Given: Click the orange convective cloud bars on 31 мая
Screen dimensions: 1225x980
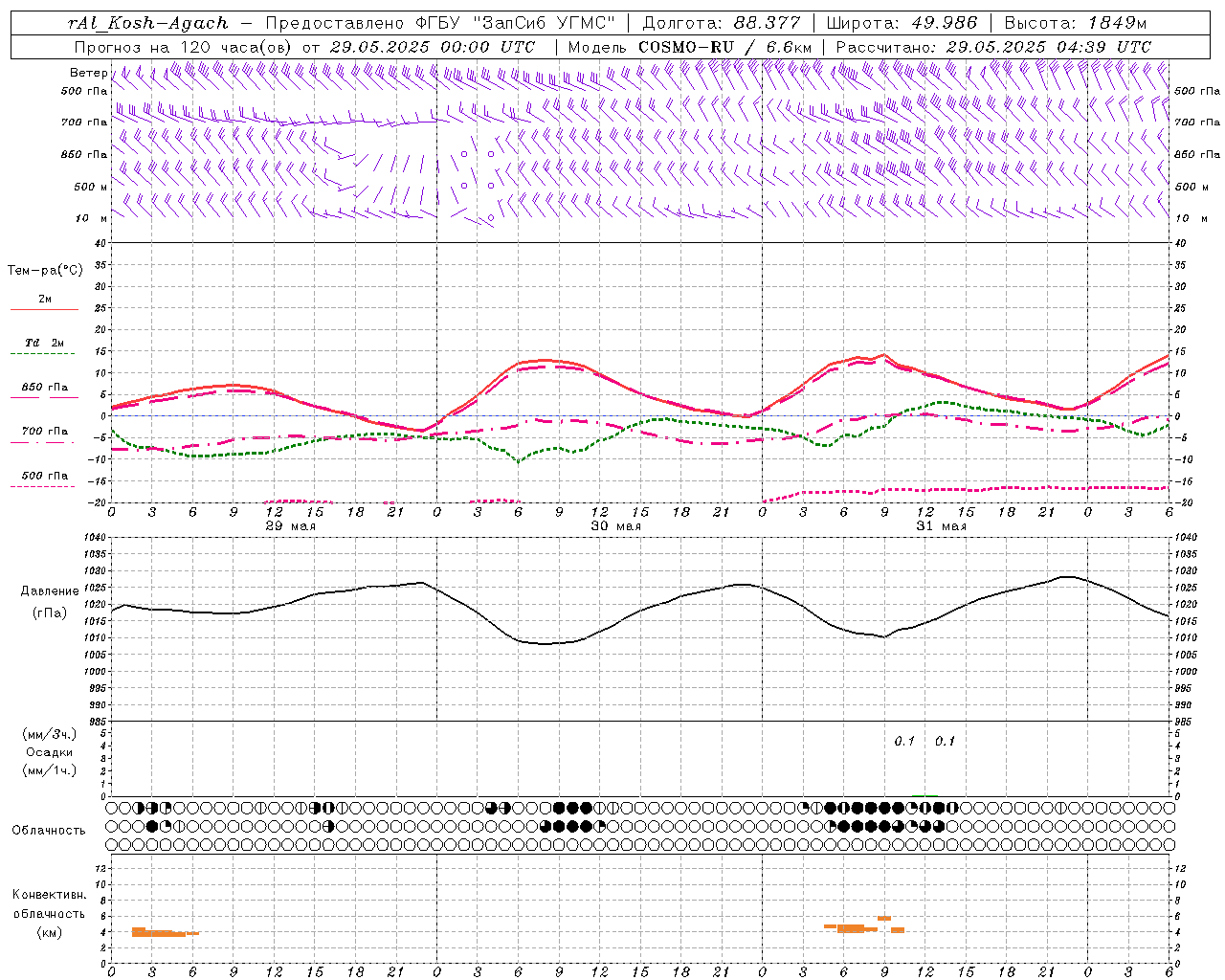Looking at the screenshot, I should (x=864, y=925).
